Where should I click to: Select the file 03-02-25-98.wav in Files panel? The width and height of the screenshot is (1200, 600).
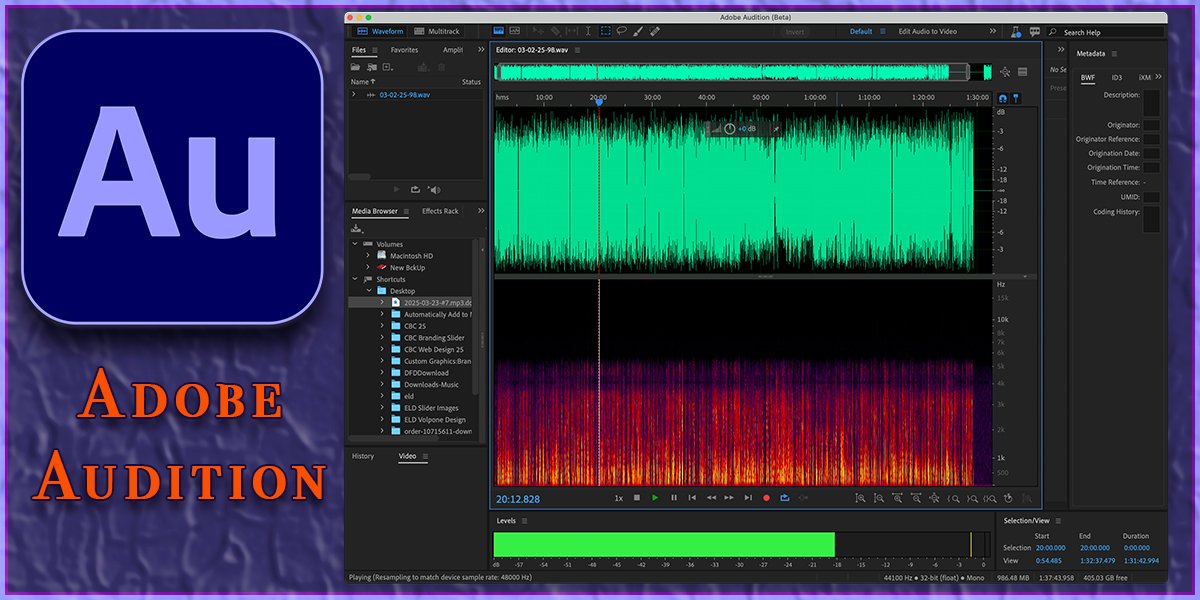[x=404, y=95]
